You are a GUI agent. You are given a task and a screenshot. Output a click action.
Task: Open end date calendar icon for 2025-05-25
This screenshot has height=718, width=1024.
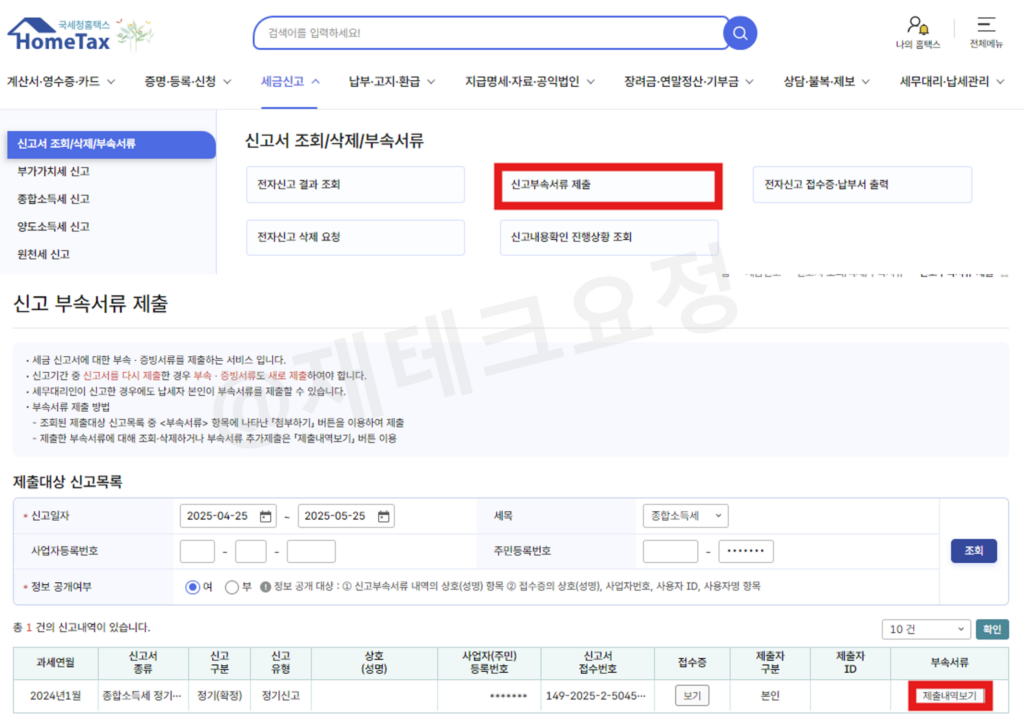(383, 516)
